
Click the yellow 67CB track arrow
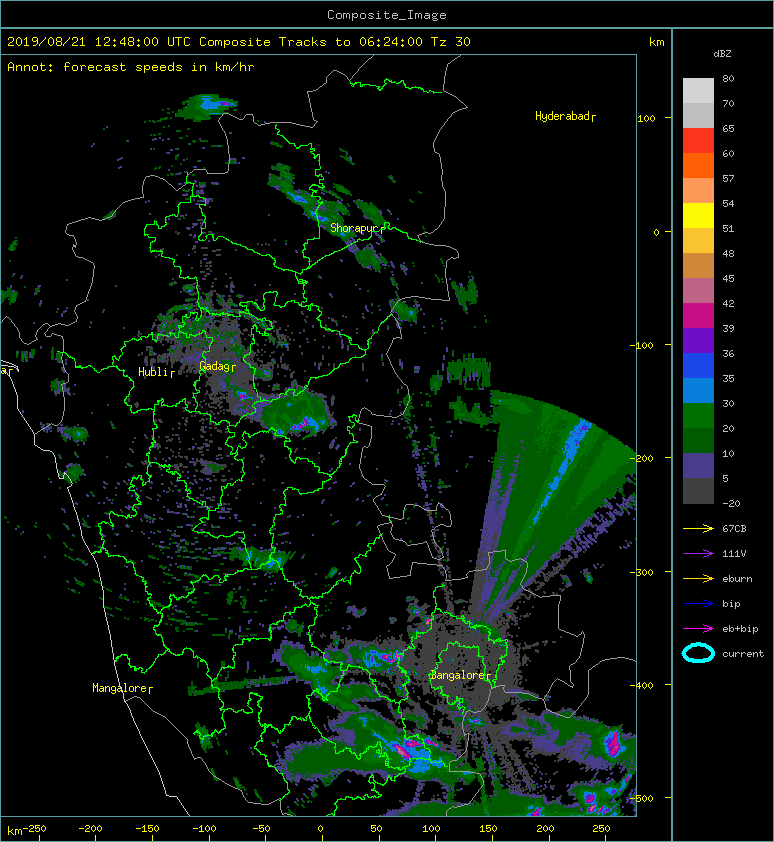pyautogui.click(x=698, y=528)
